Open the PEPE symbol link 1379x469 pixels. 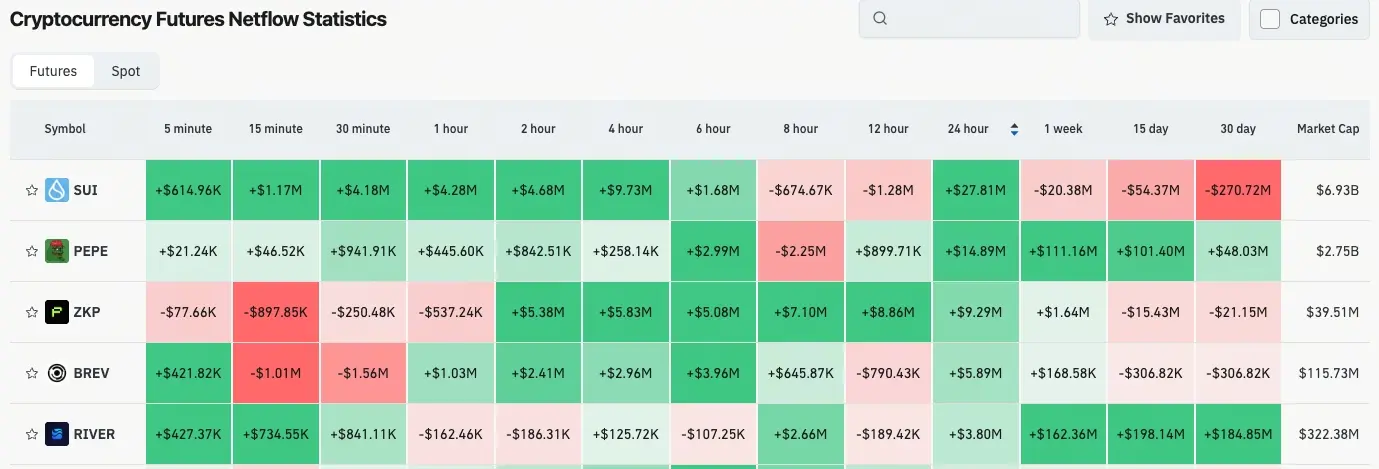pyautogui.click(x=91, y=251)
